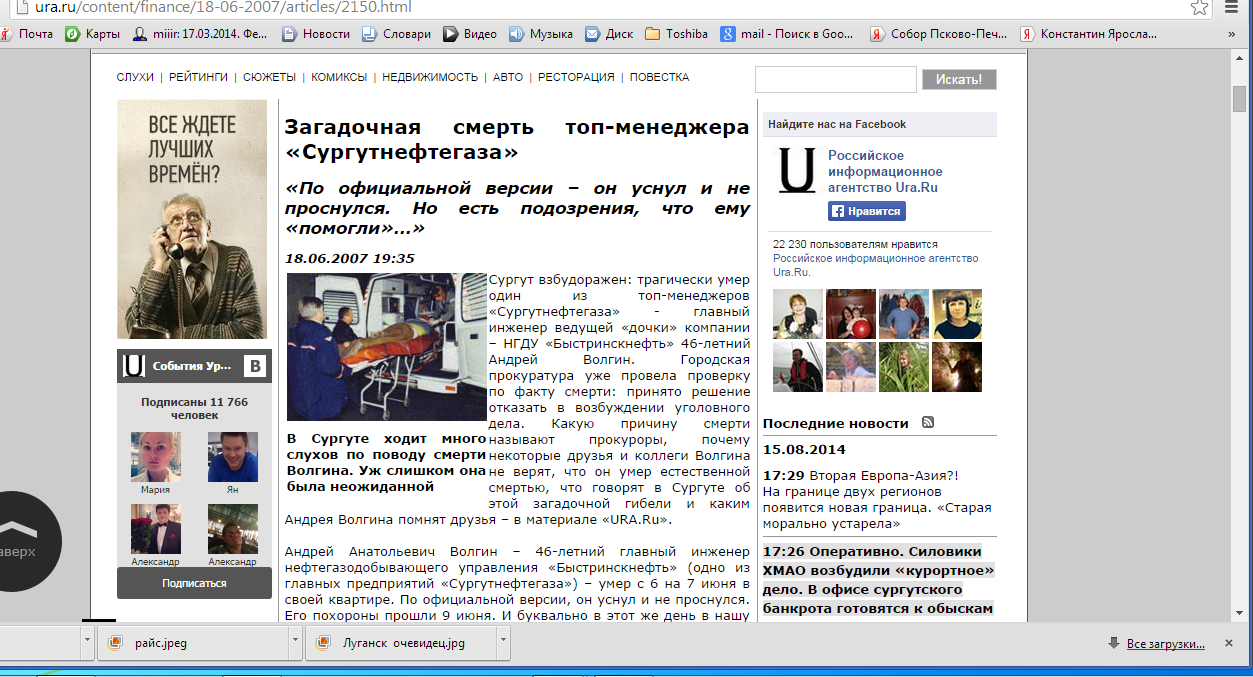Click the 22 230 пользователям нравится text
Viewport: 1253px width, 677px height.
(855, 244)
